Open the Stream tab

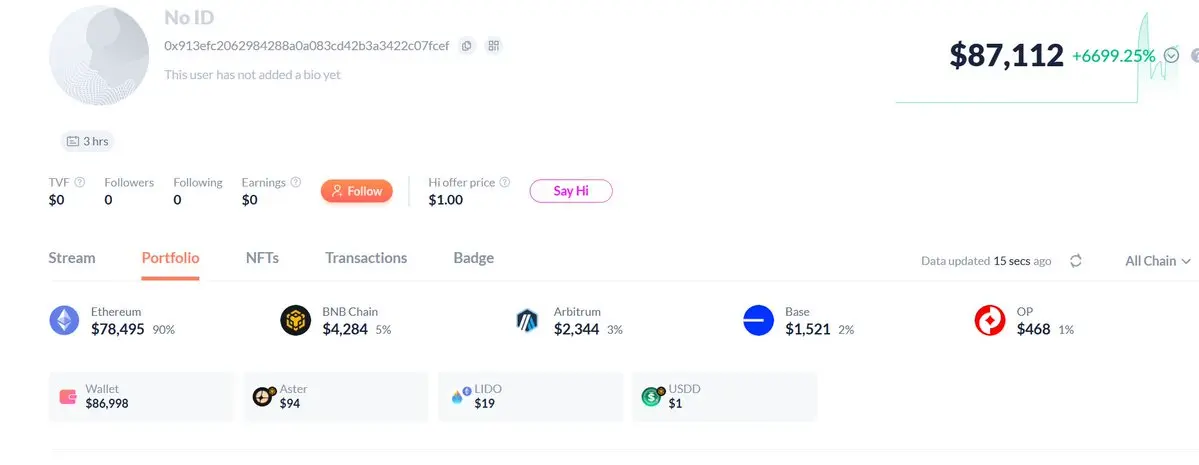pos(72,258)
